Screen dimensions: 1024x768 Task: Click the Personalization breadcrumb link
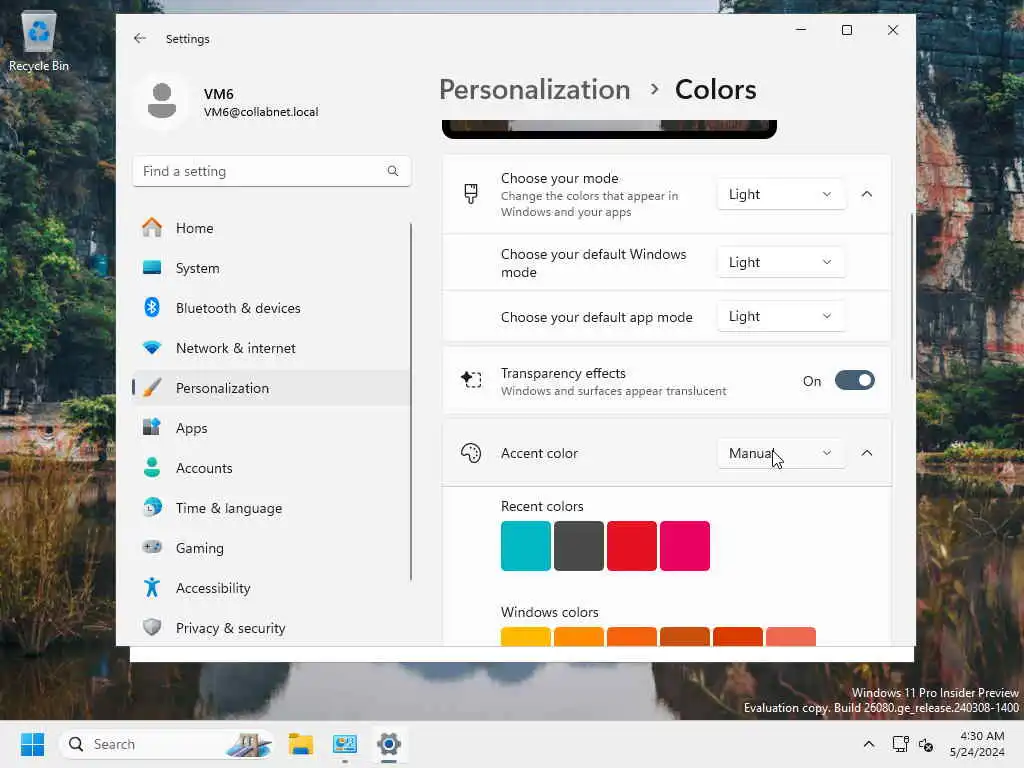pos(534,89)
